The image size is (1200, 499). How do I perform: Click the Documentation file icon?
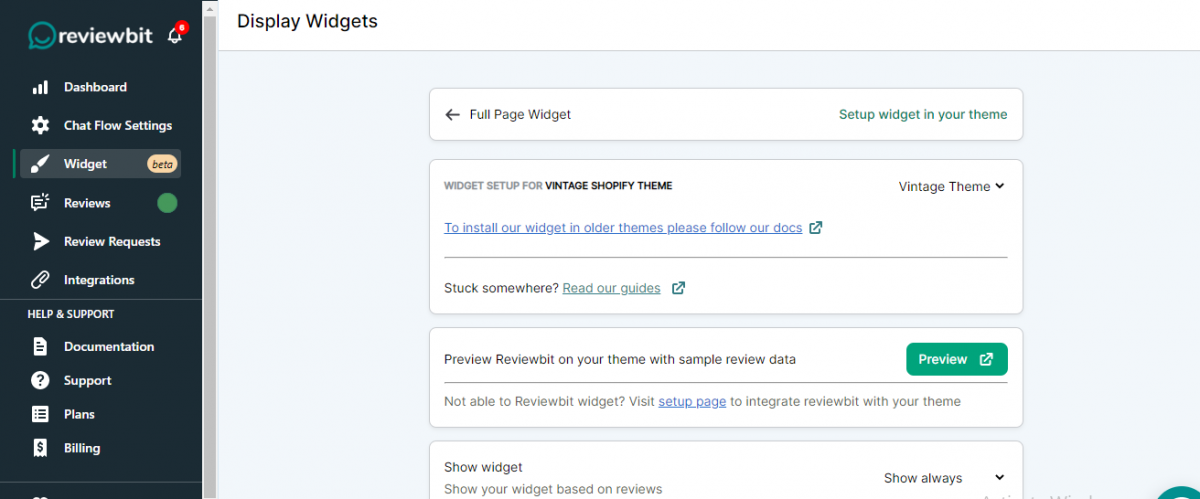pos(40,347)
